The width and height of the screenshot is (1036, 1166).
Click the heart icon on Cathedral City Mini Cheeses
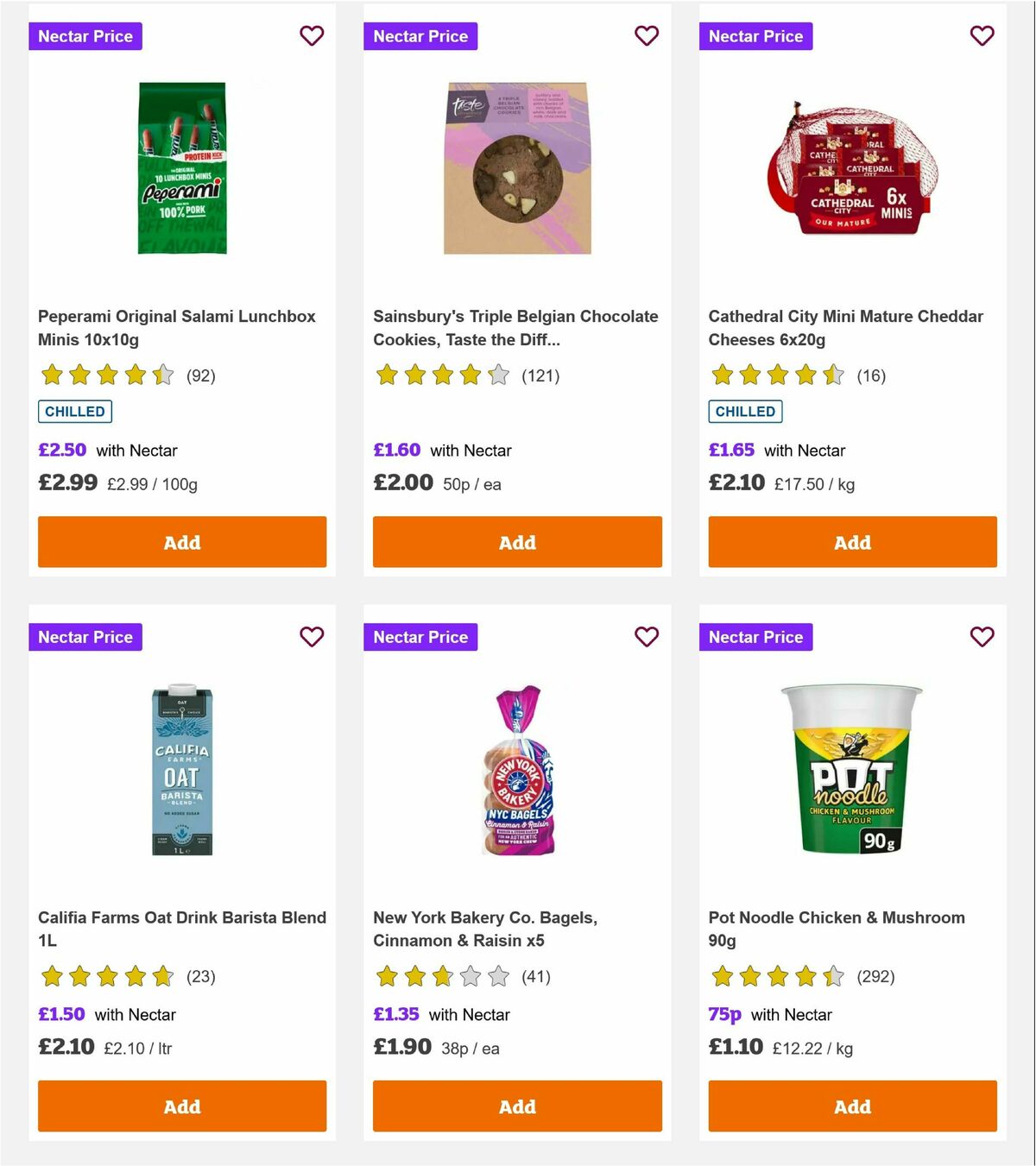(x=982, y=36)
